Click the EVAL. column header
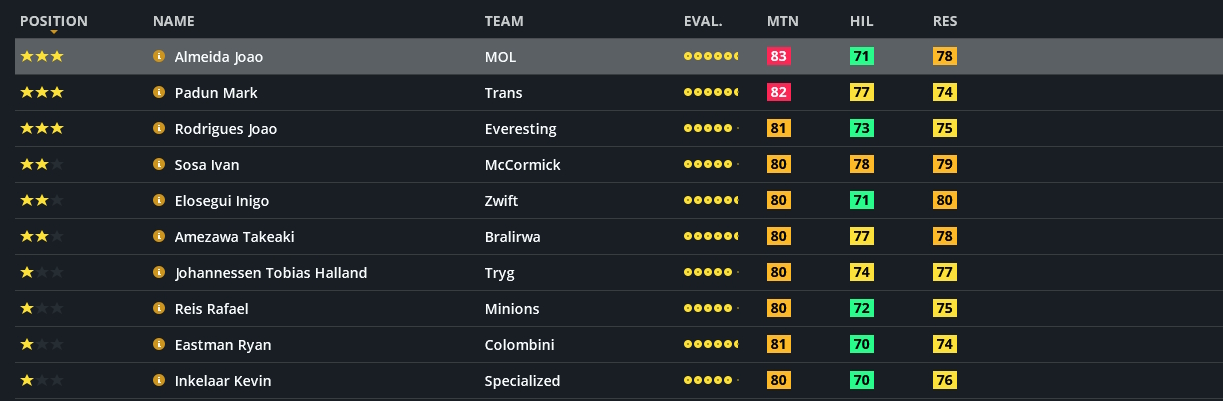 coord(703,21)
